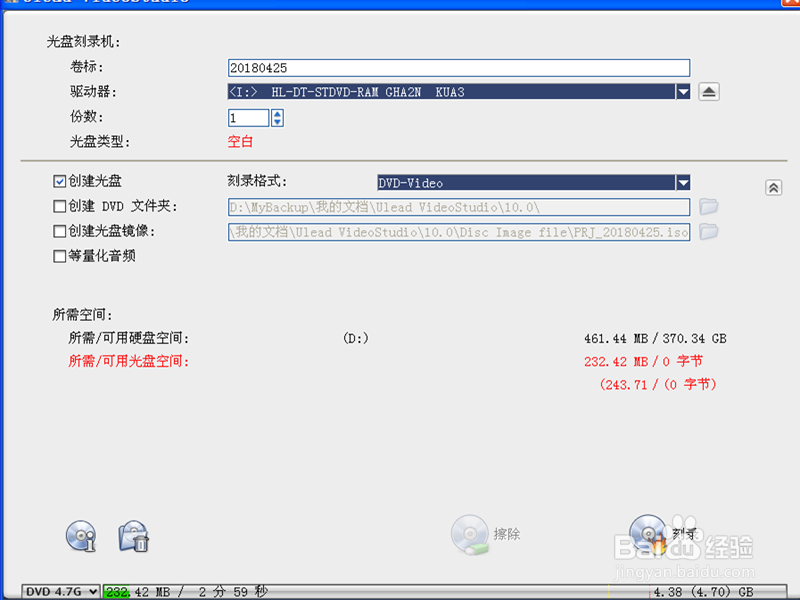
Task: Open the 驱动器 drive selection dropdown
Action: [x=684, y=91]
